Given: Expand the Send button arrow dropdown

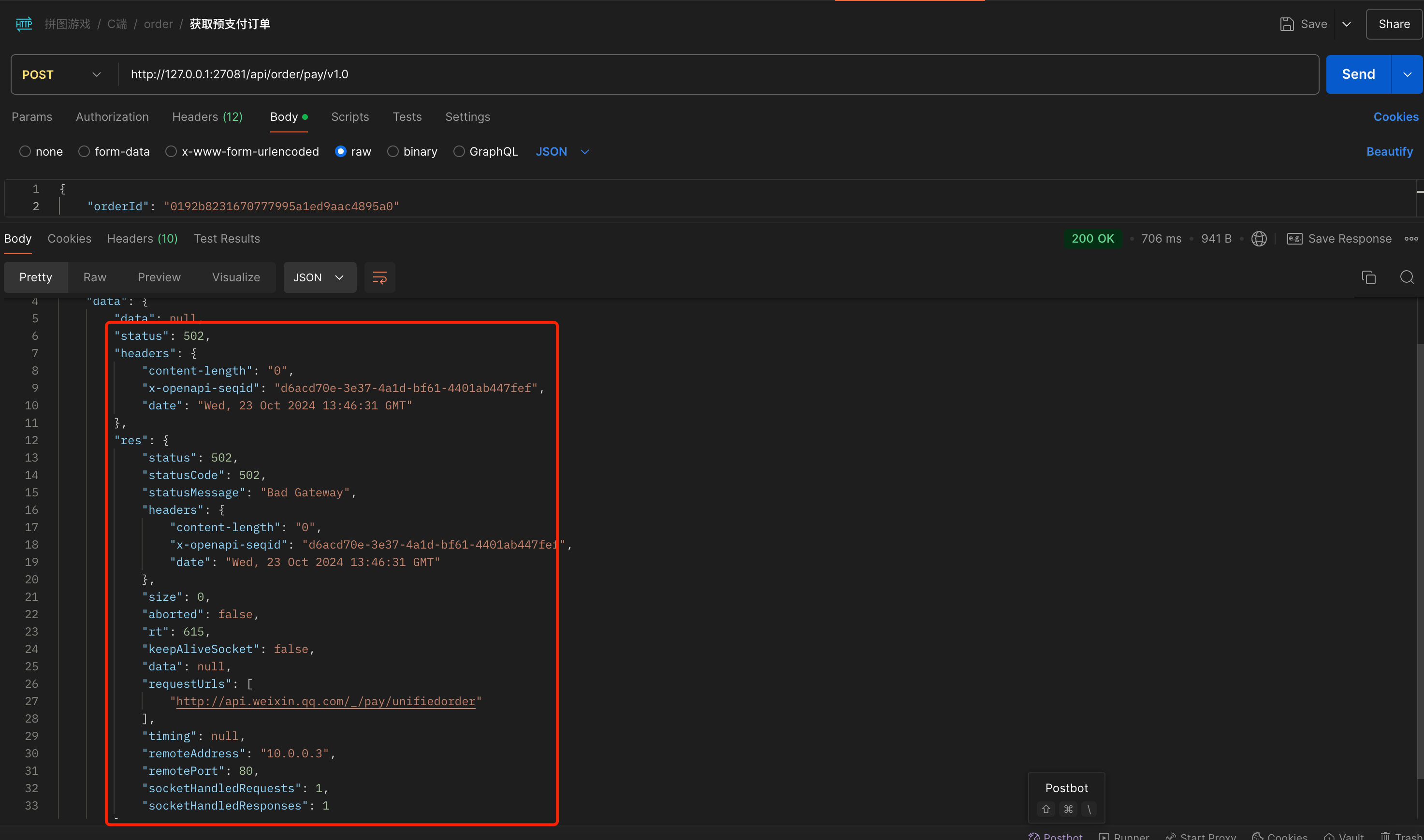Looking at the screenshot, I should tap(1407, 75).
